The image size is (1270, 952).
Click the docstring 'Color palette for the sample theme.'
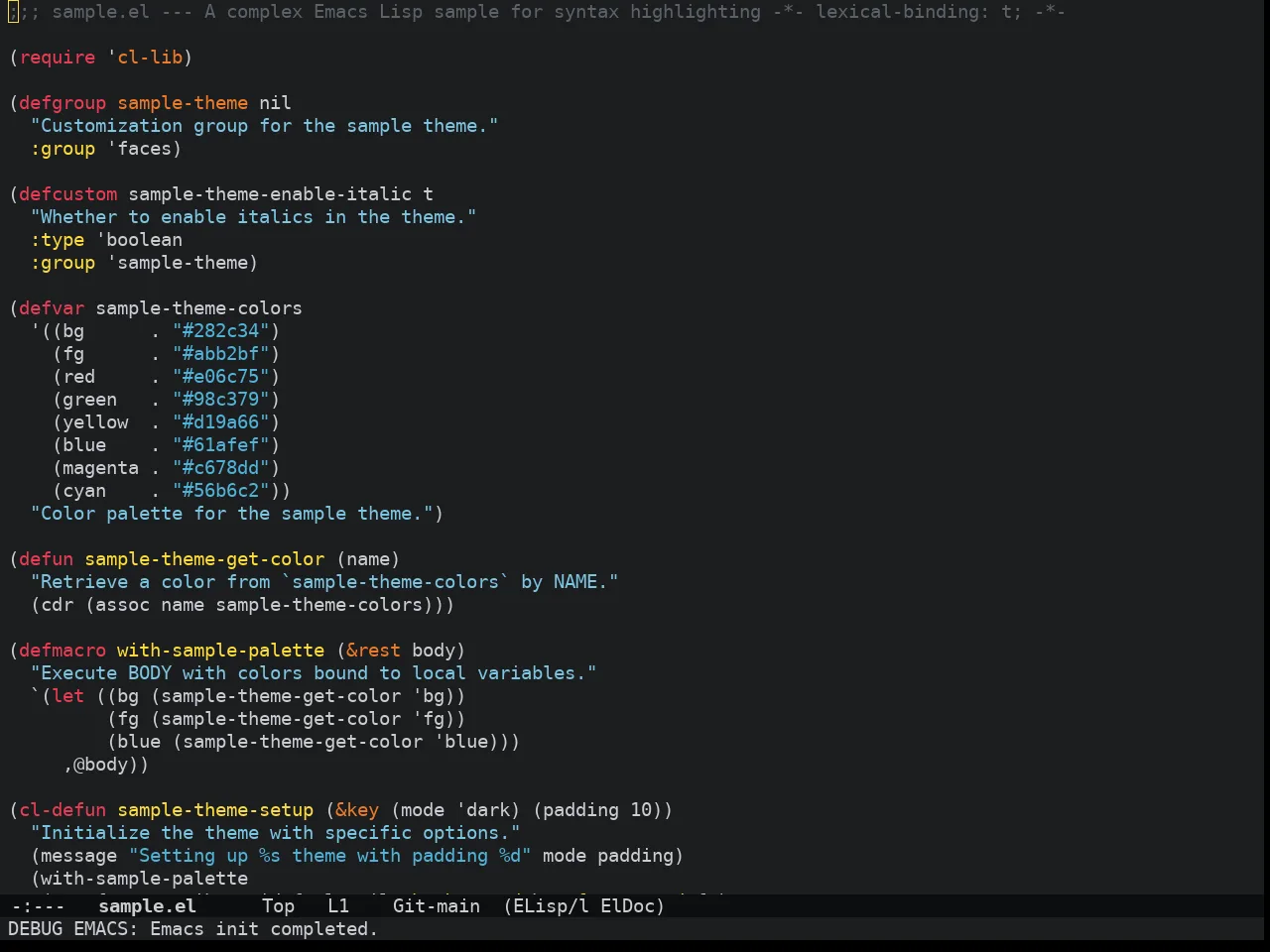pos(232,514)
